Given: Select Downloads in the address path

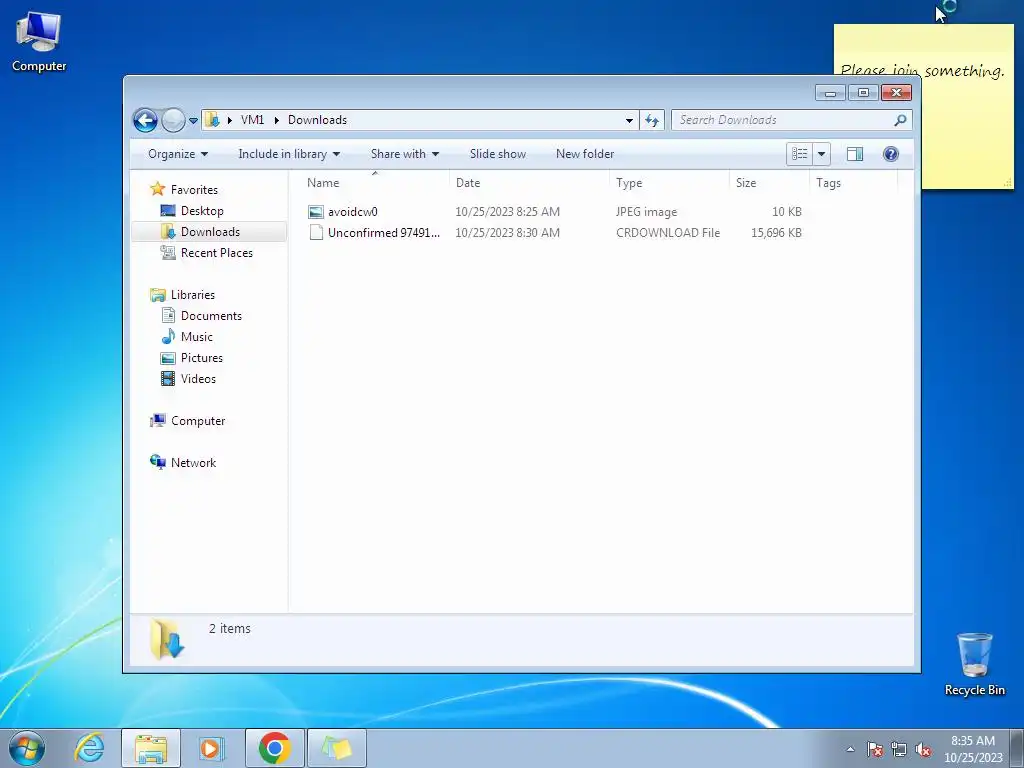Looking at the screenshot, I should pos(317,120).
